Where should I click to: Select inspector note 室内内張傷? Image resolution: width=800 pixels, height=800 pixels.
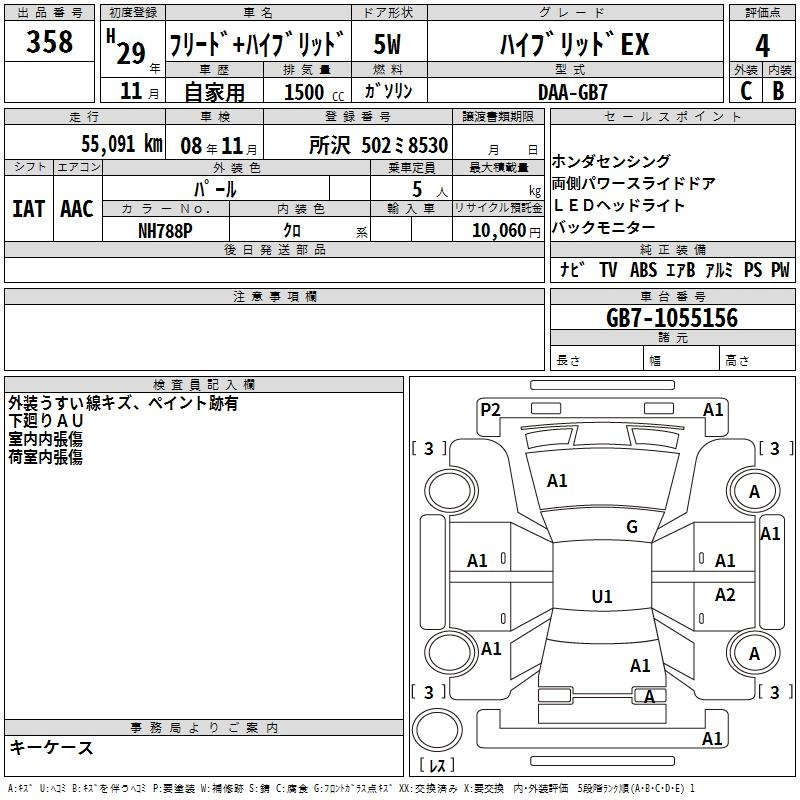[45, 439]
